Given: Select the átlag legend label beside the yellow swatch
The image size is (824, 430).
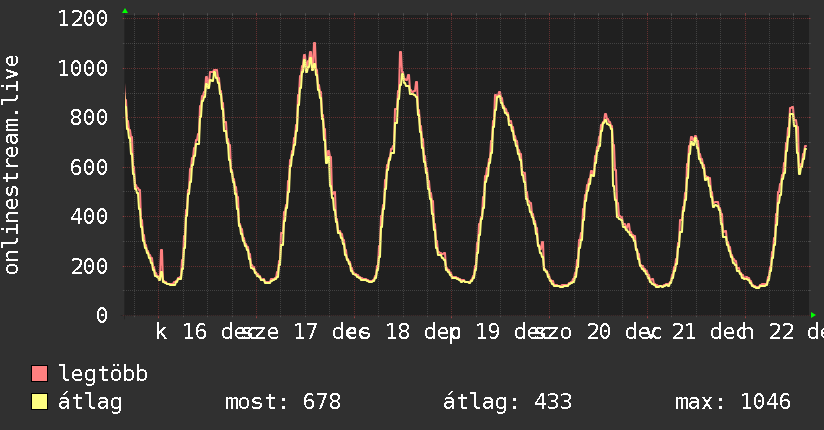Looking at the screenshot, I should pyautogui.click(x=90, y=402).
